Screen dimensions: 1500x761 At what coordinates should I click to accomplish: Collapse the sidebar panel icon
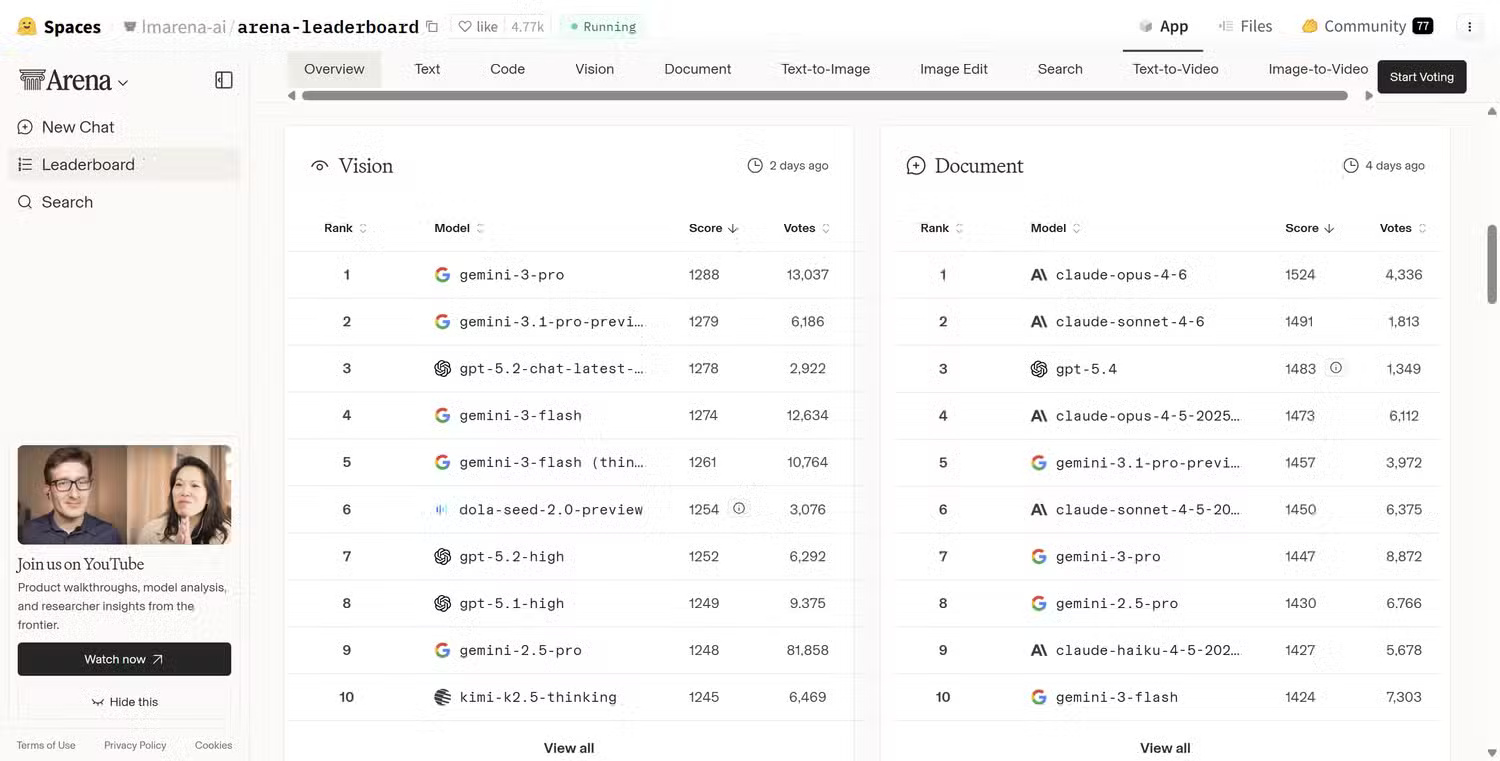click(x=224, y=80)
